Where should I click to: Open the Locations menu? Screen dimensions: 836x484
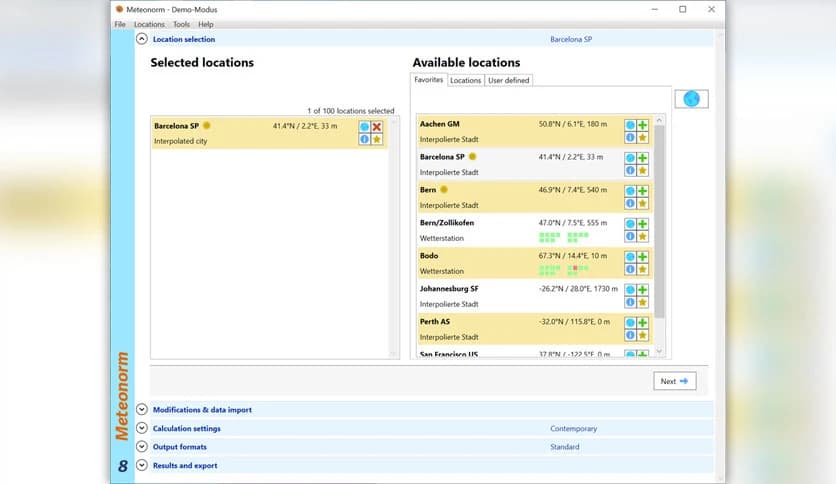pyautogui.click(x=149, y=25)
